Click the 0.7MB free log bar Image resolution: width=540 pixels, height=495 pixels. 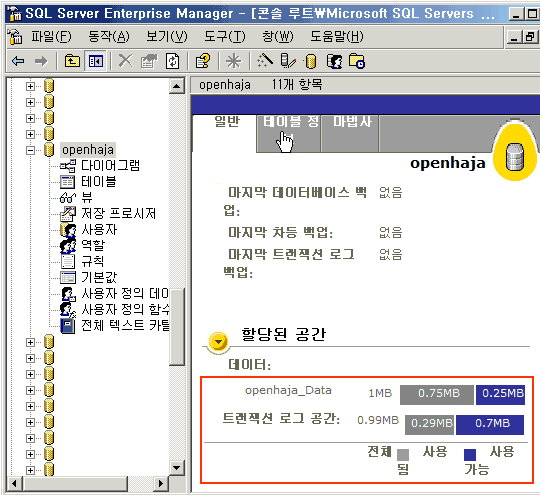pos(490,424)
